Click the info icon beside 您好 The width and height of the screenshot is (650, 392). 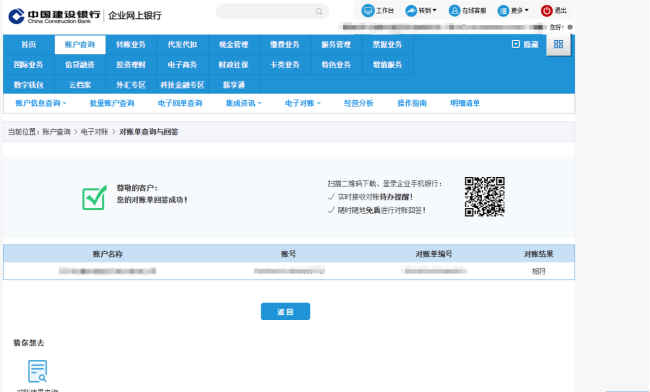(x=570, y=27)
